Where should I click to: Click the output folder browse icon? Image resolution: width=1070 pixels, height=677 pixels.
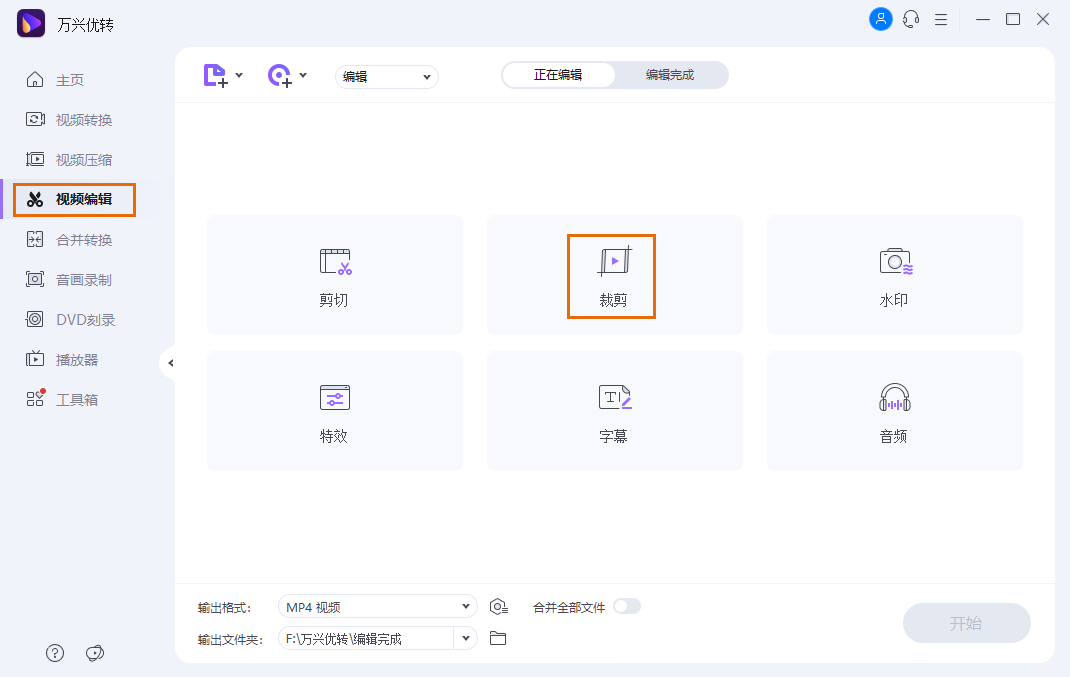[497, 637]
